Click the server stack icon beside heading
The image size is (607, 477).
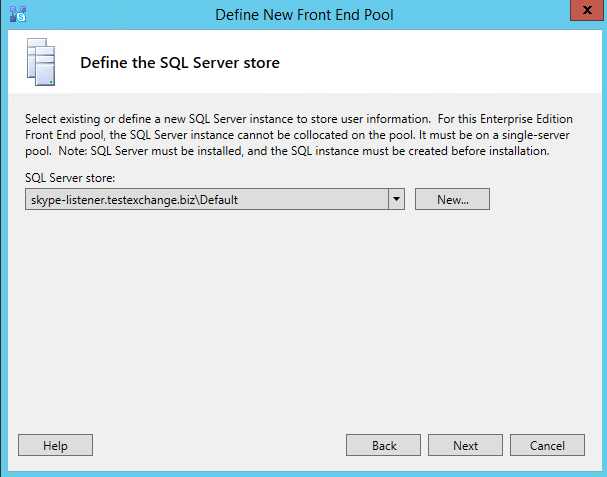click(x=41, y=62)
